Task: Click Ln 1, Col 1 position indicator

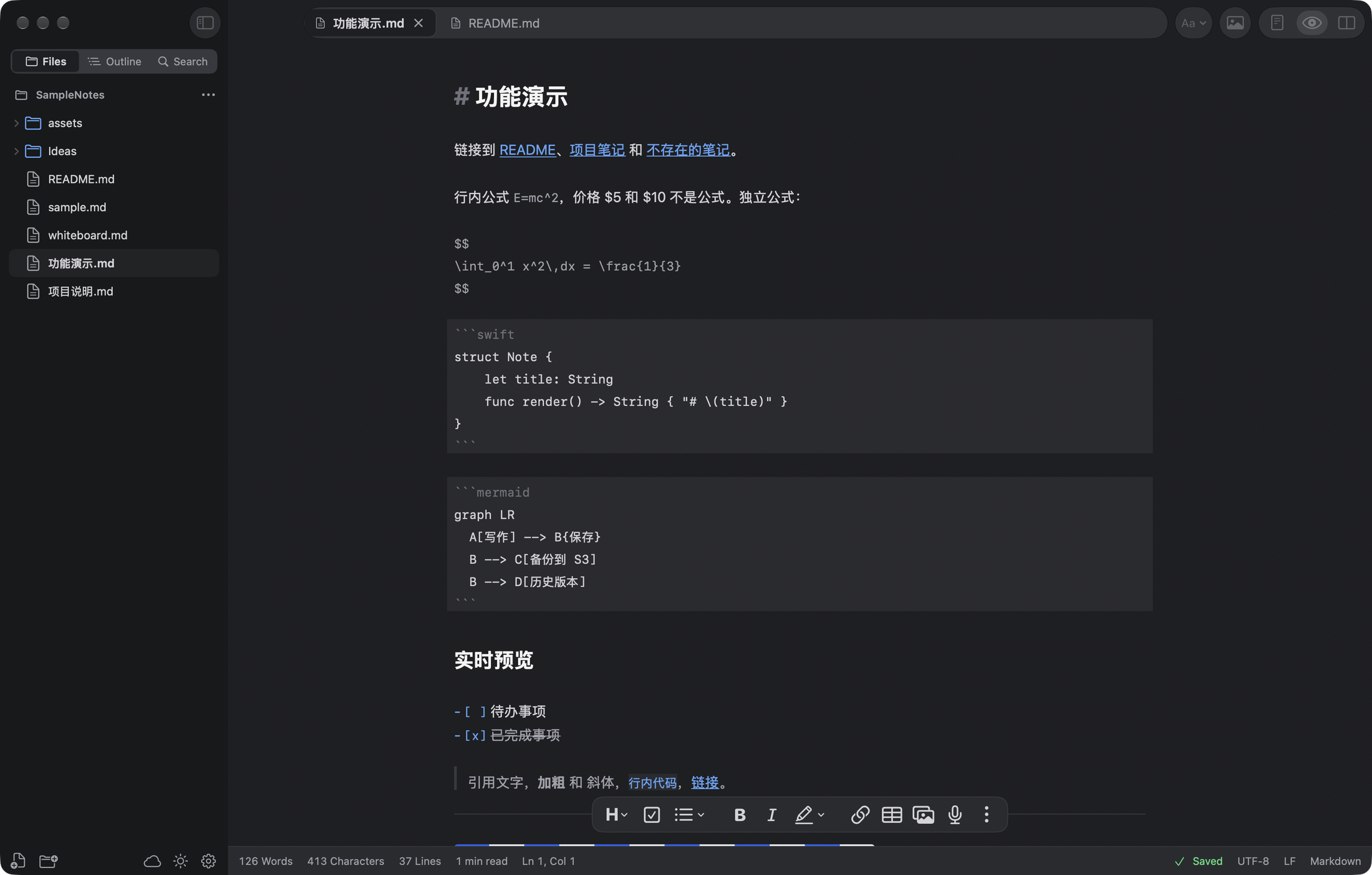Action: coord(548,861)
